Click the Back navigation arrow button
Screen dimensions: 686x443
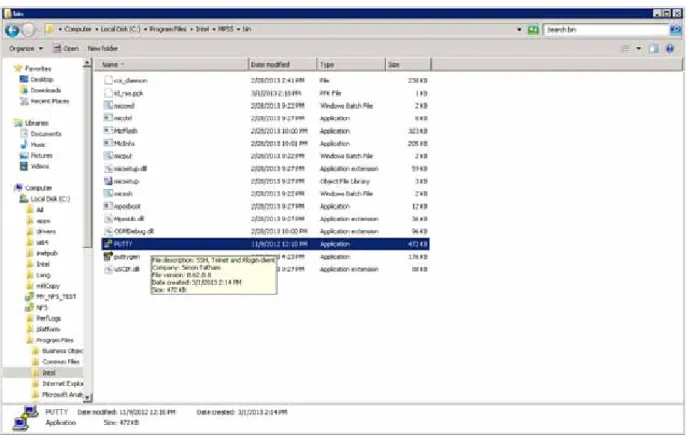click(12, 30)
